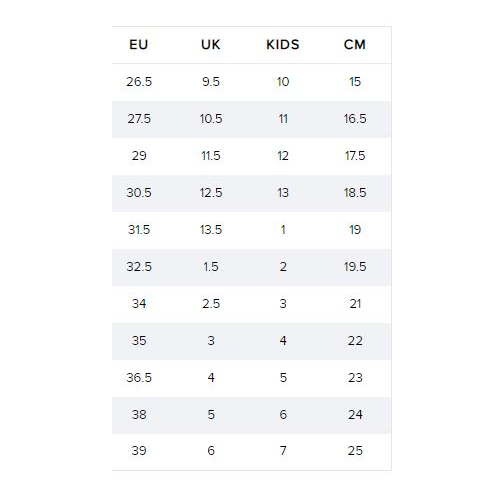Select KIDS size 12 cell
This screenshot has width=500, height=500.
[283, 156]
